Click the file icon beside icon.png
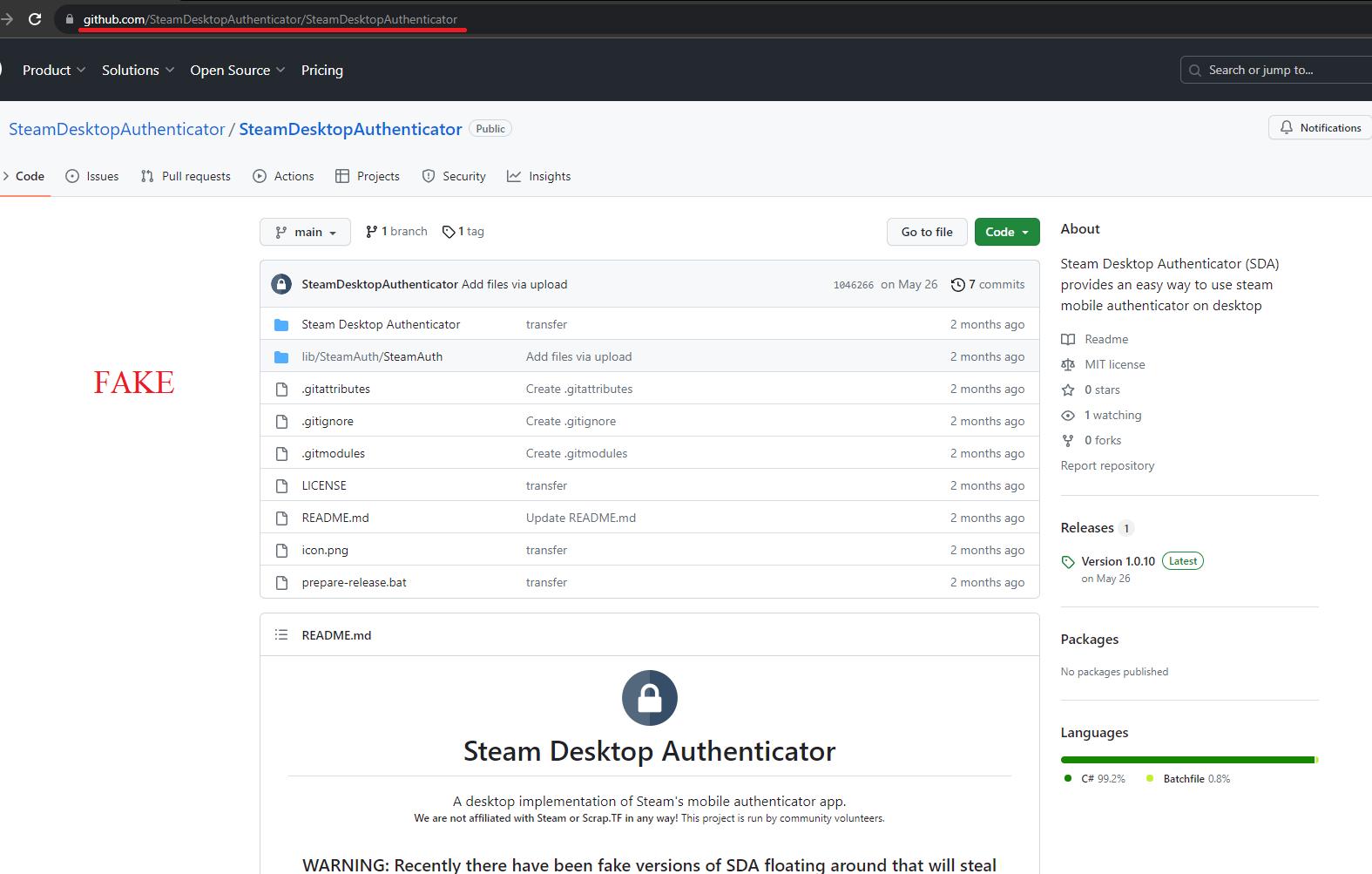Screen dimensions: 1372x874 (281, 551)
